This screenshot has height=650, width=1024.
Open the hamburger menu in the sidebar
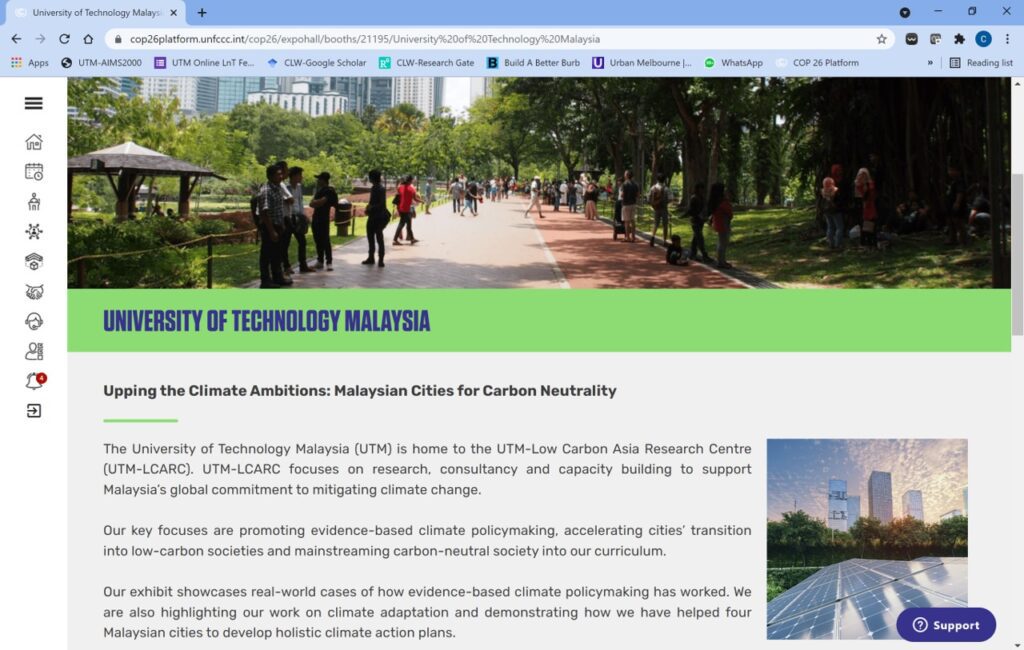[x=33, y=103]
